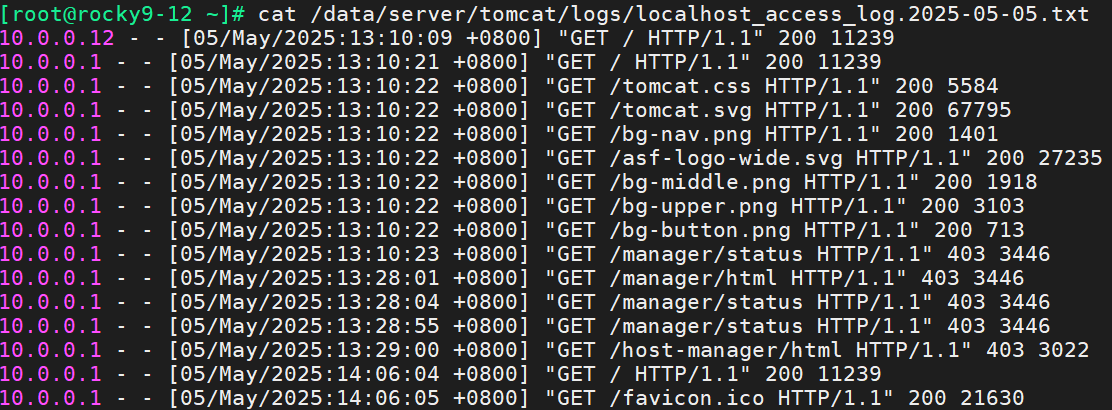Click the /asf-logo-wide.svg request line
Image resolution: width=1112 pixels, height=410 pixels.
pyautogui.click(x=551, y=158)
